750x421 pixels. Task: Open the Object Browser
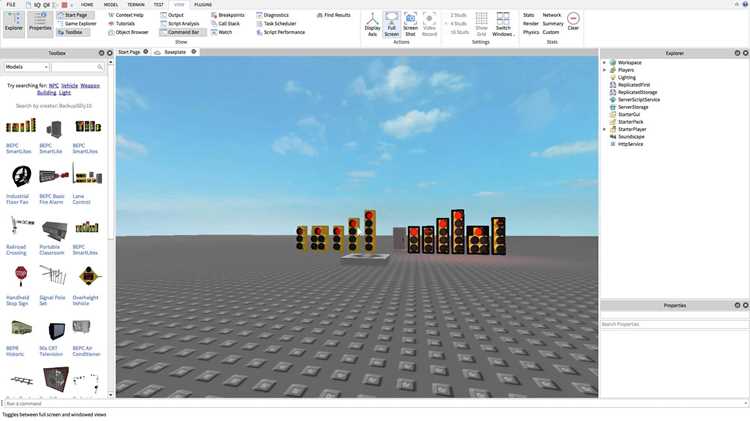coord(128,33)
